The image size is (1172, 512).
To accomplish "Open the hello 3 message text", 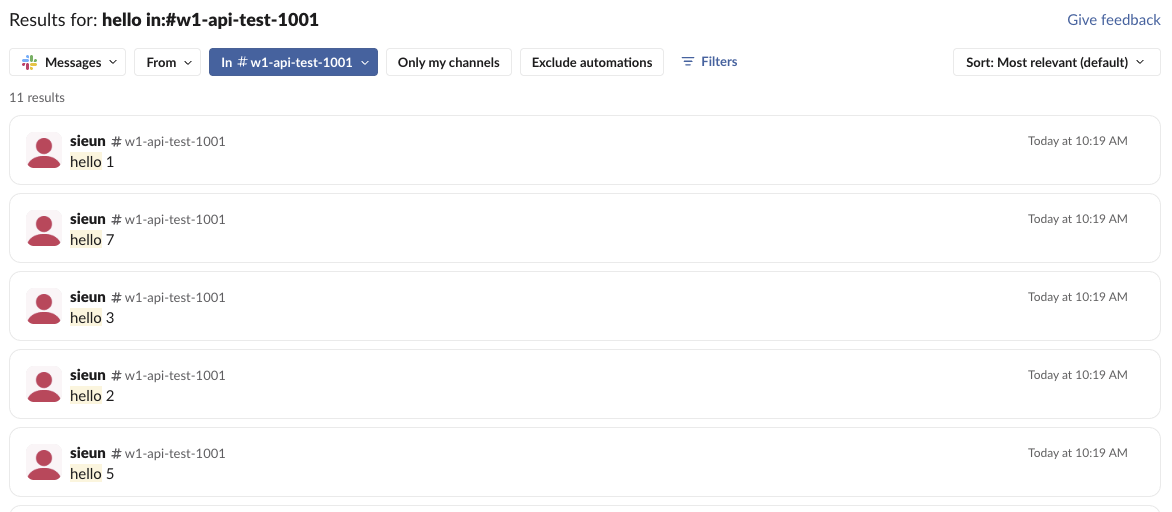I will [92, 318].
